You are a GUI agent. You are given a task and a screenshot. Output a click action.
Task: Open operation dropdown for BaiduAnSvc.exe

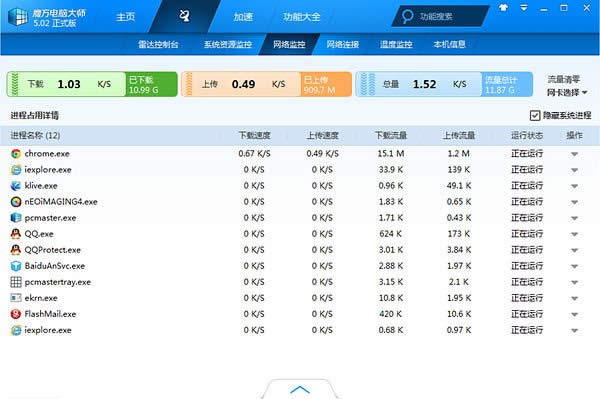pyautogui.click(x=574, y=267)
